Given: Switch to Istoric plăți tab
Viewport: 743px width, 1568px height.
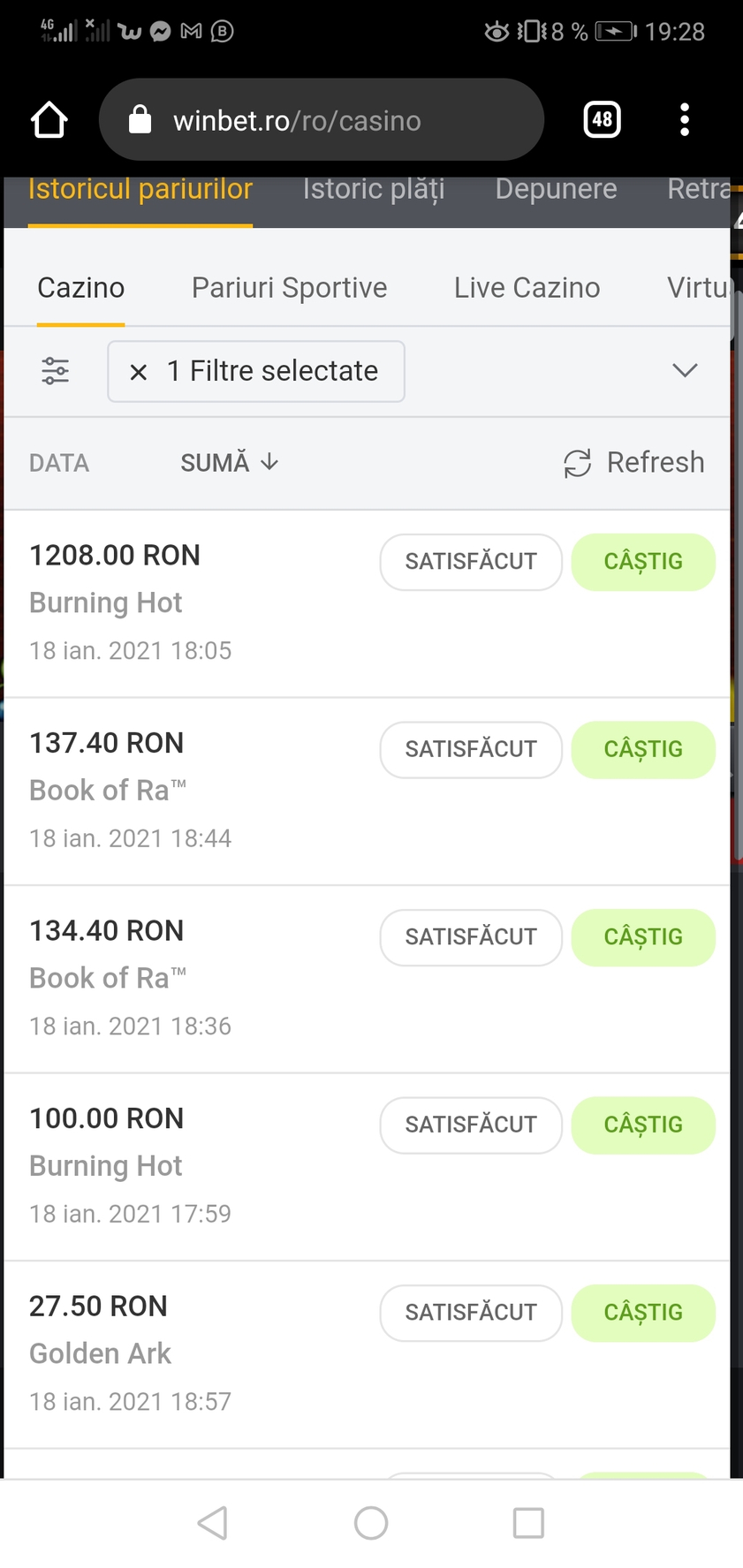Looking at the screenshot, I should (373, 189).
